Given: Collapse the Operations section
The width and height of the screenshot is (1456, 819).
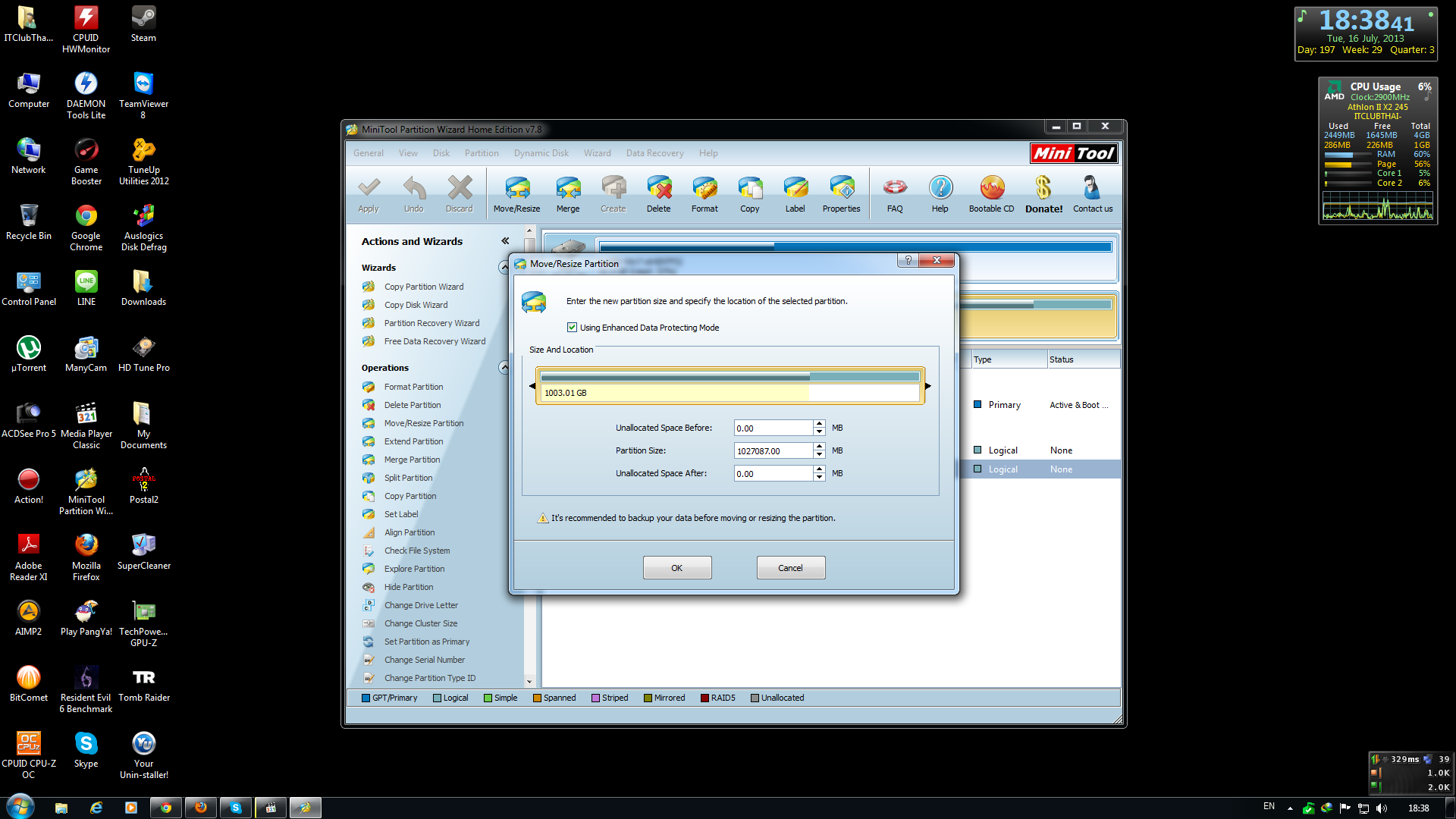Looking at the screenshot, I should point(503,368).
